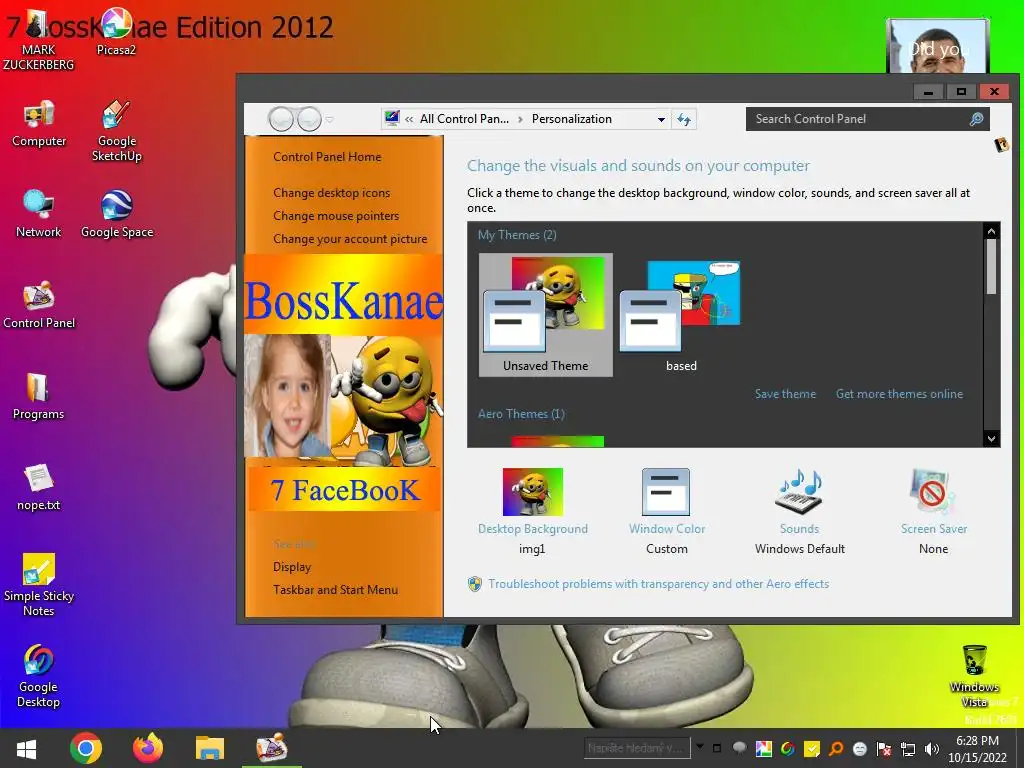Click the refresh button beside address bar
The width and height of the screenshot is (1024, 768).
pos(684,120)
